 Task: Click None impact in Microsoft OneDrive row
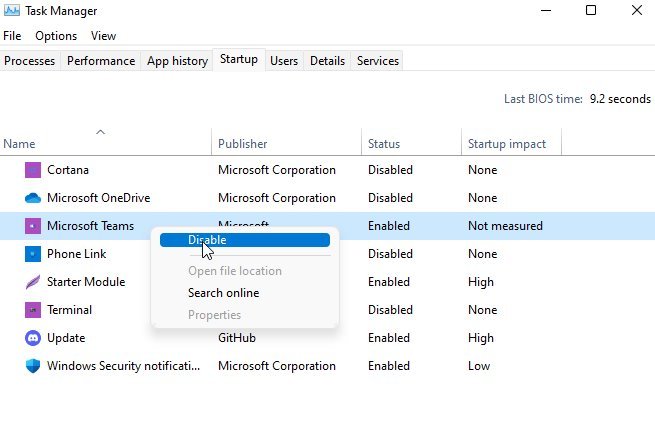(x=482, y=198)
